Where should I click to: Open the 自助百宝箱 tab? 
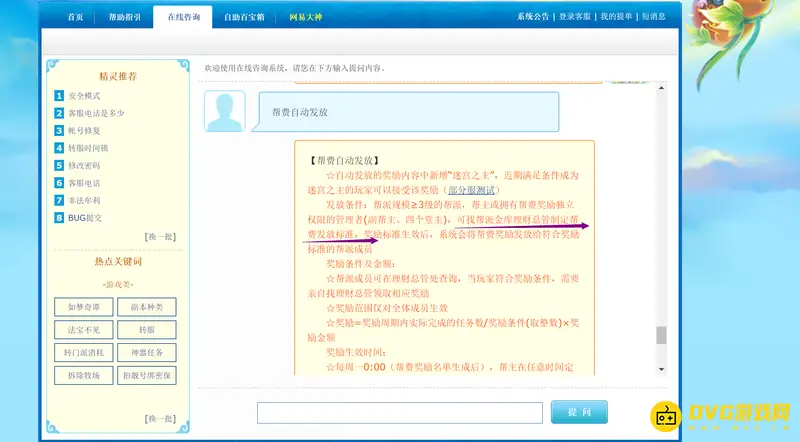(244, 17)
